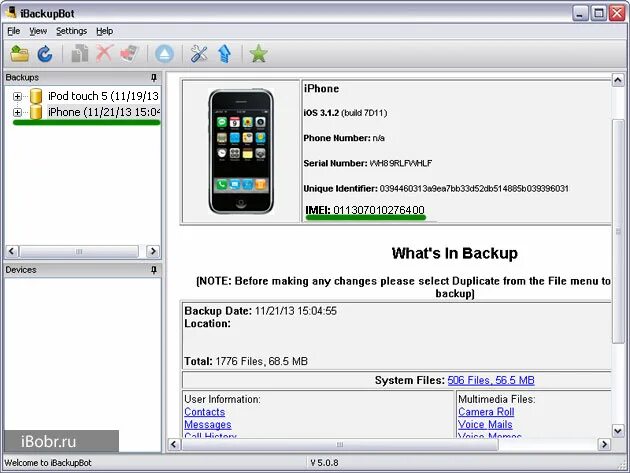The image size is (630, 473).
Task: Click the iOS 3.1.2 build text
Action: [345, 113]
